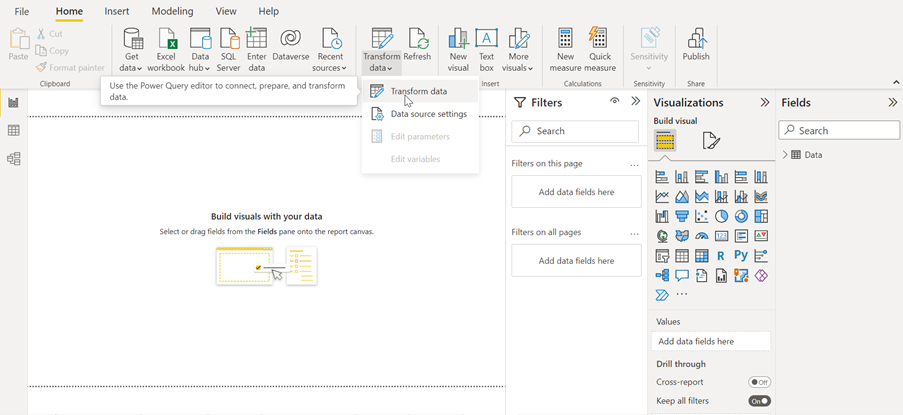Open the Dataverse connector

pyautogui.click(x=291, y=45)
